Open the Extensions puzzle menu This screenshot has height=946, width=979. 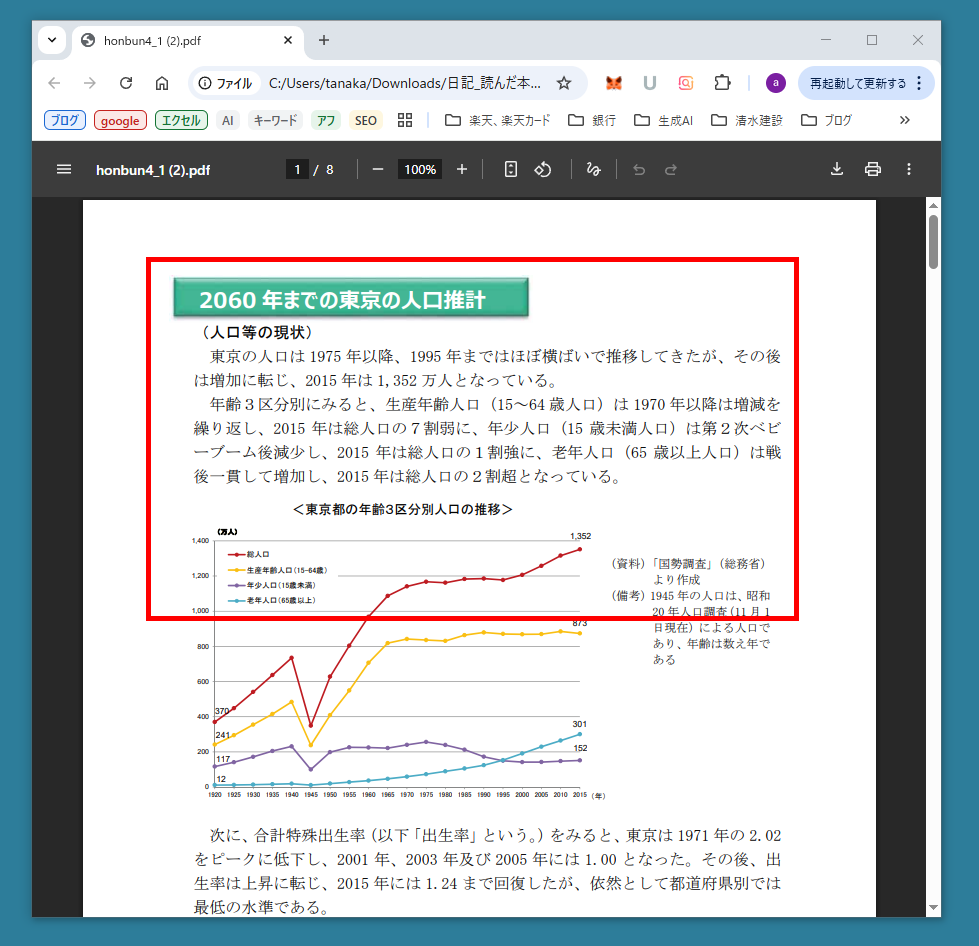(722, 83)
